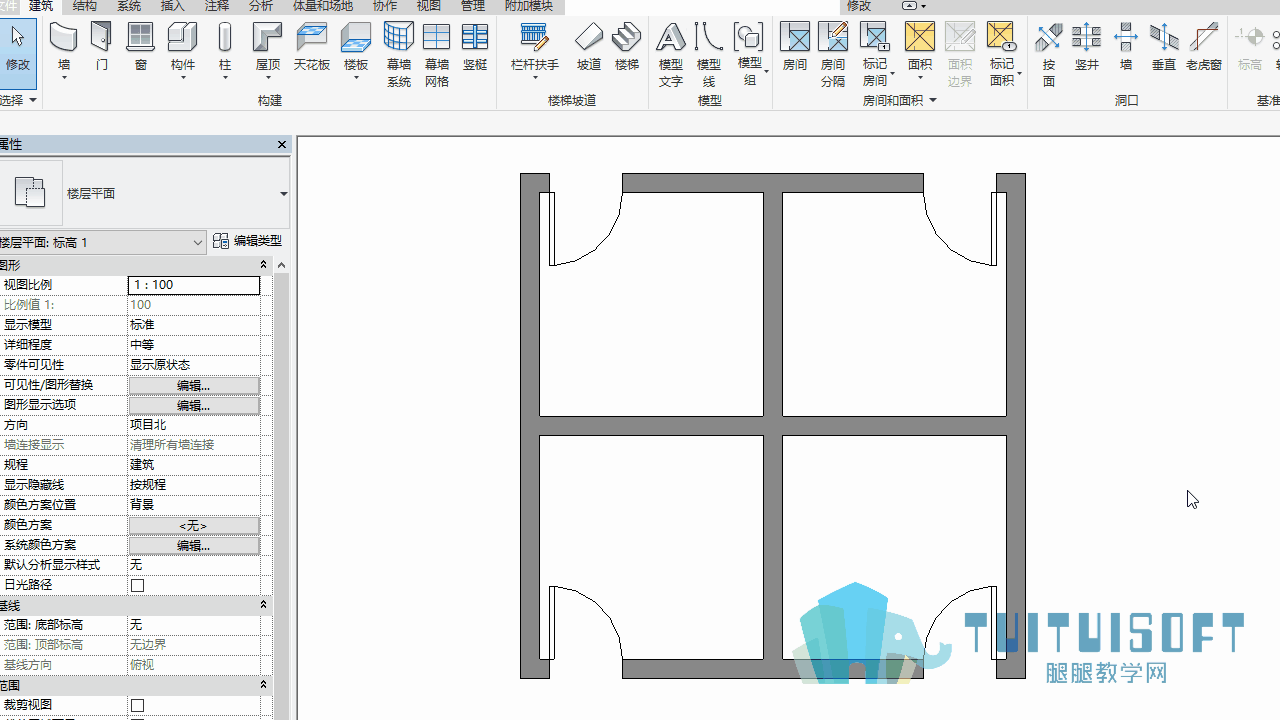1280x720 pixels.
Task: Click the 编辑类型 button
Action: (x=248, y=241)
